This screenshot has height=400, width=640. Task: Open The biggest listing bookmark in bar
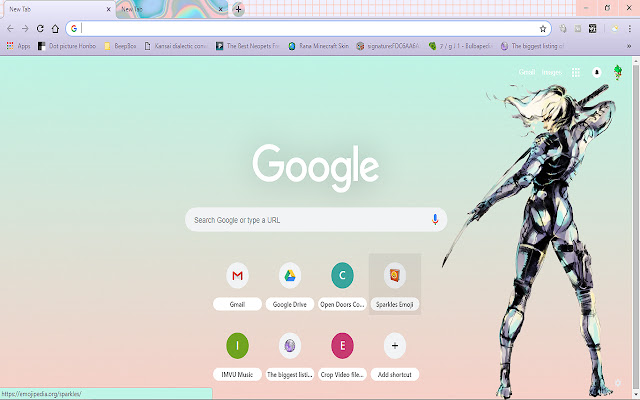pos(533,46)
